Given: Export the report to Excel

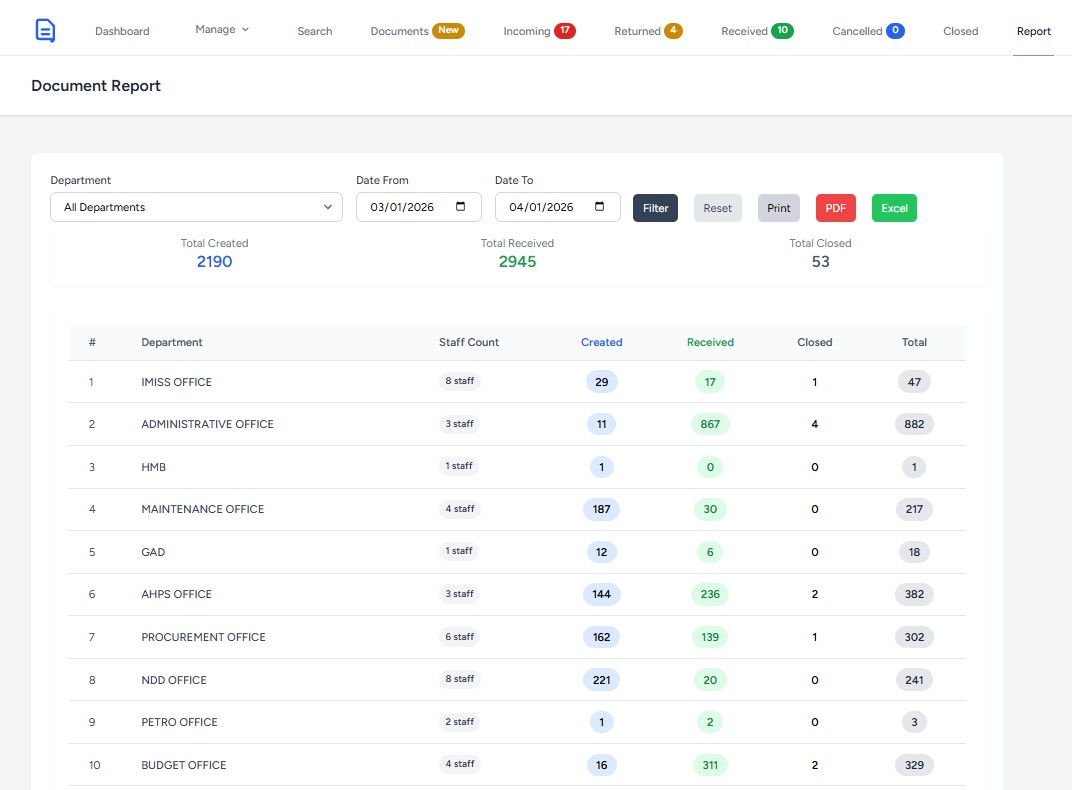Looking at the screenshot, I should point(894,208).
